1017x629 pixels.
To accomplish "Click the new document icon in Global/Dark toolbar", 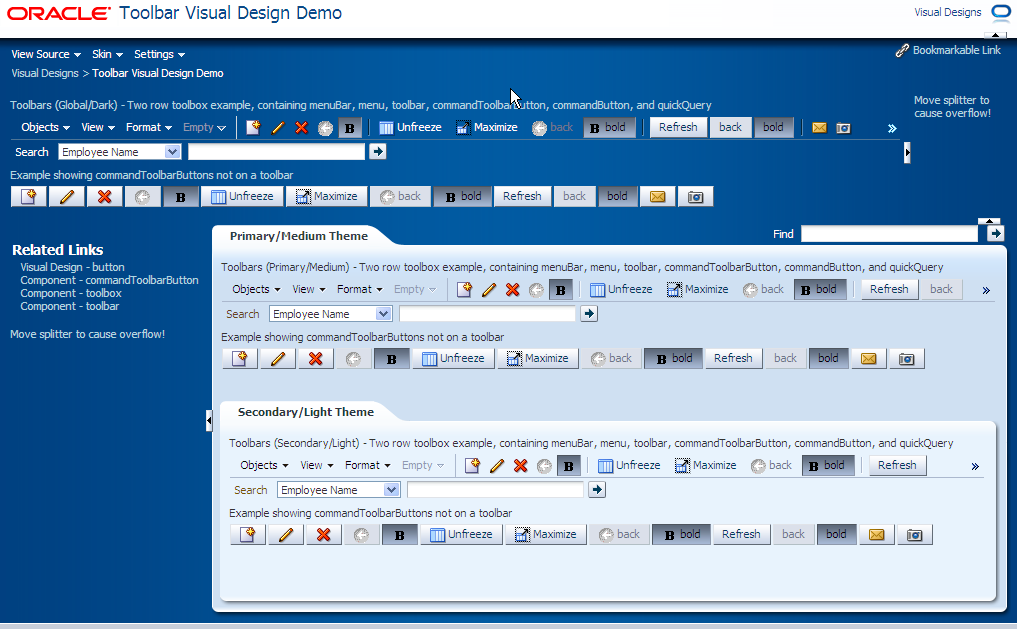I will 254,128.
